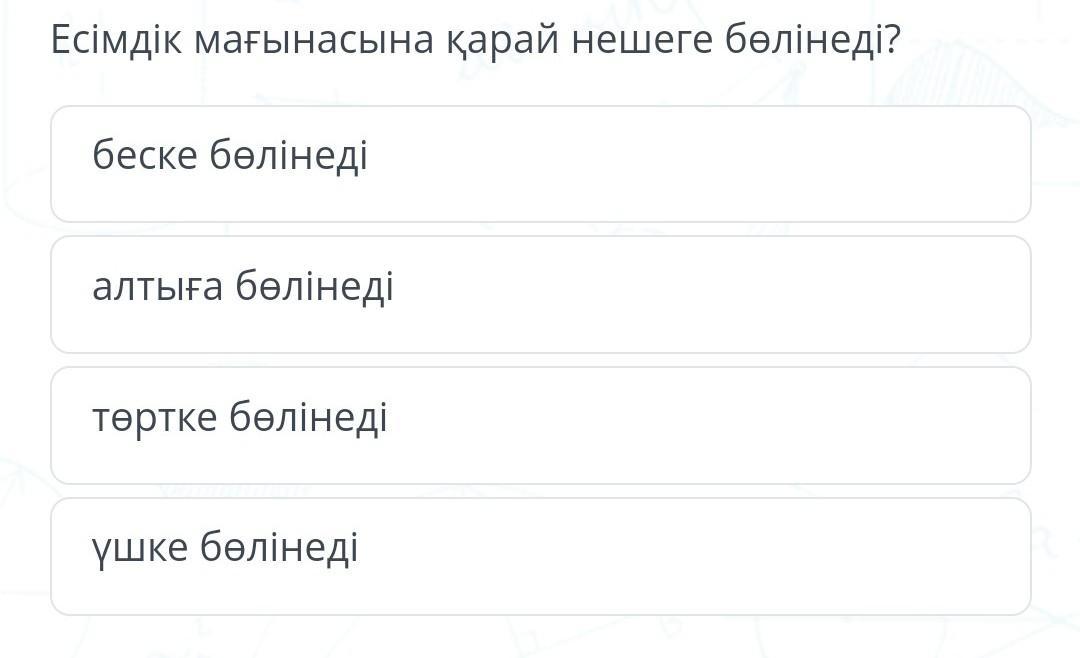Choose the option "төртке бөлінеді"
The height and width of the screenshot is (658, 1080).
[540, 425]
